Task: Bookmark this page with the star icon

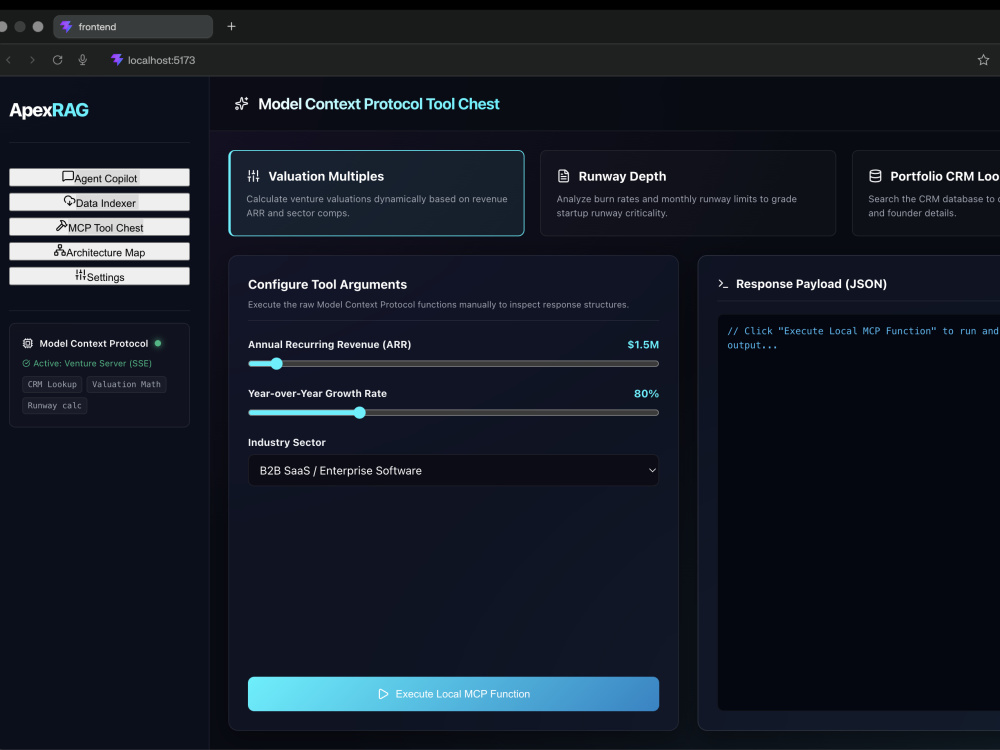Action: point(983,60)
